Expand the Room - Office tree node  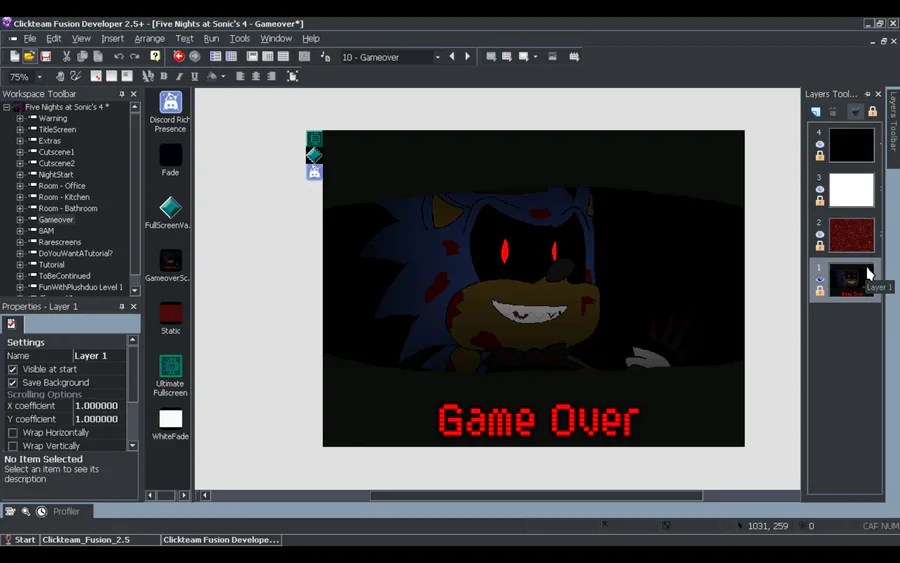20,185
